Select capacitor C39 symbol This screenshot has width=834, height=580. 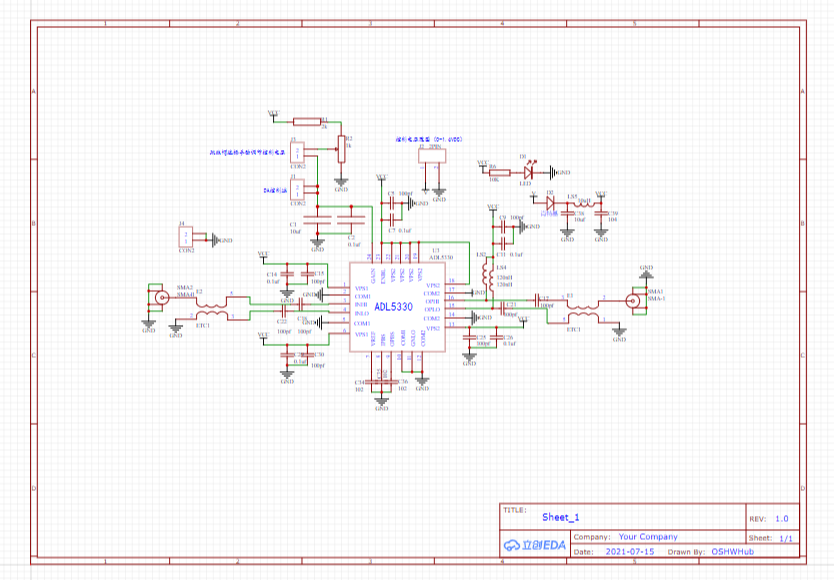tap(601, 213)
